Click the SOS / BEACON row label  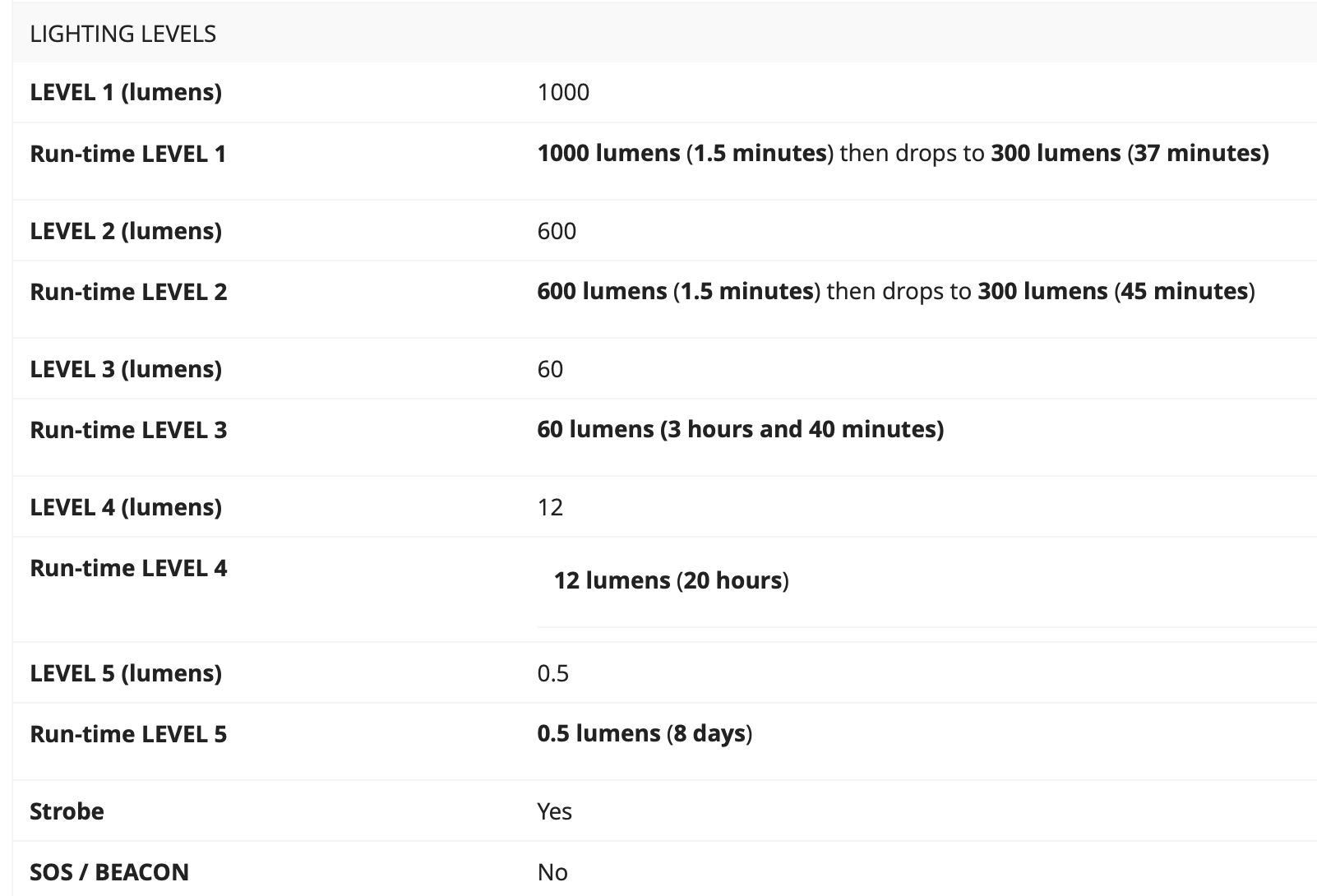click(109, 872)
